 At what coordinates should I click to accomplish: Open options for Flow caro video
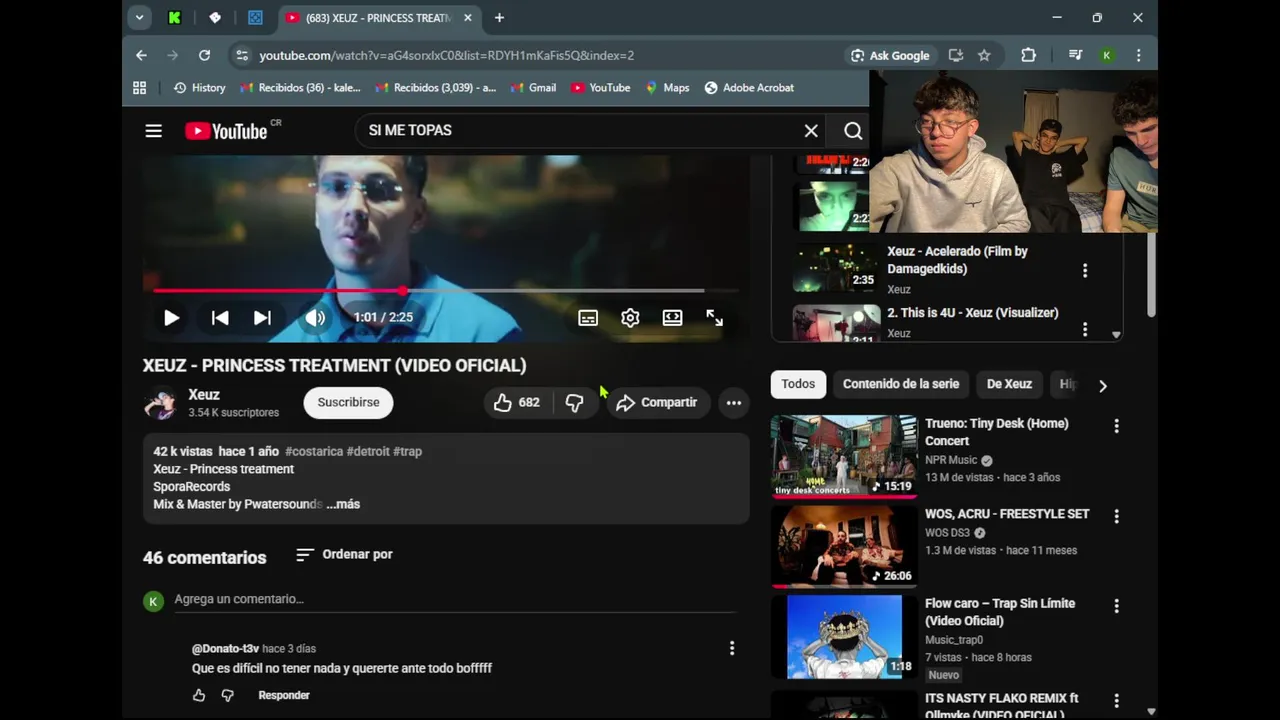tap(1117, 606)
